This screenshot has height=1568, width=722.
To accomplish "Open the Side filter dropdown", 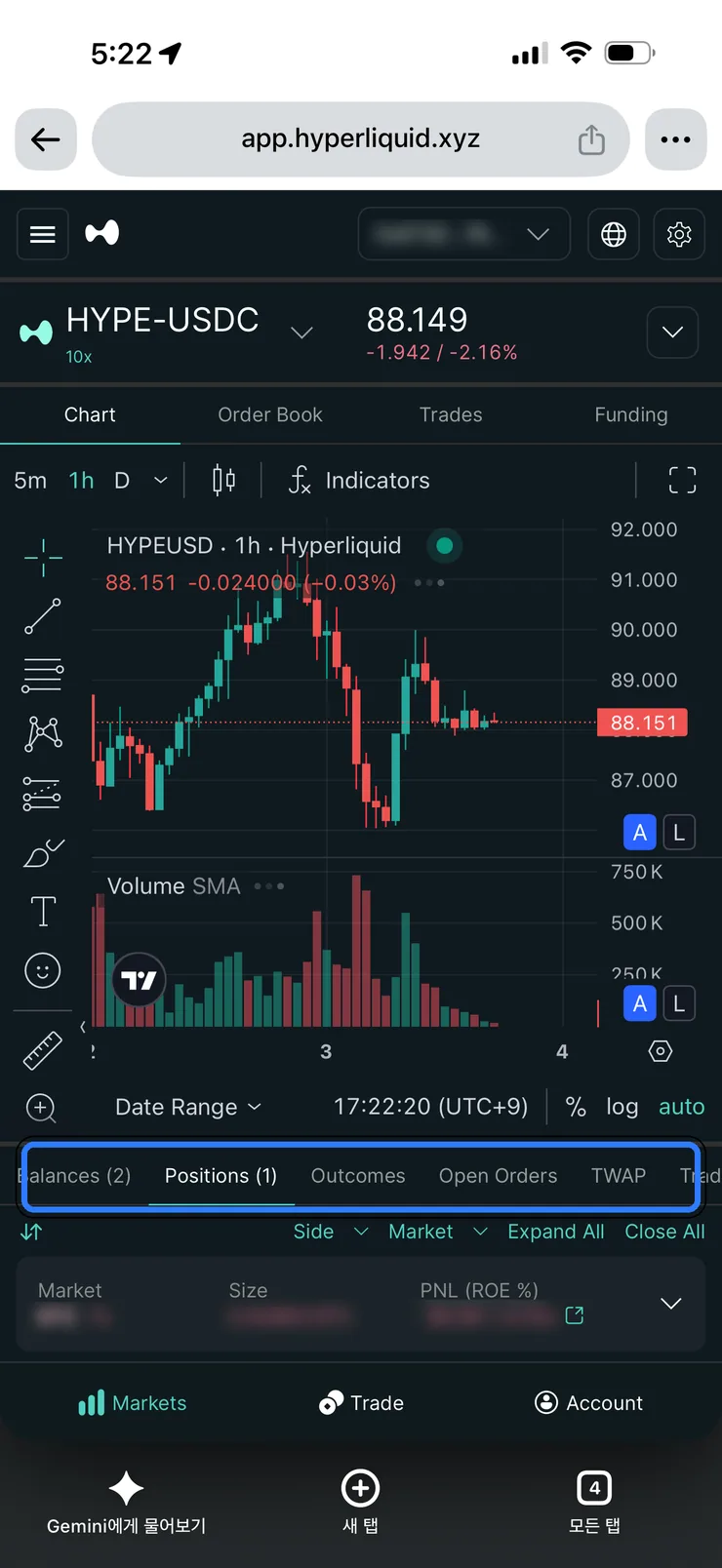I will coord(331,1232).
